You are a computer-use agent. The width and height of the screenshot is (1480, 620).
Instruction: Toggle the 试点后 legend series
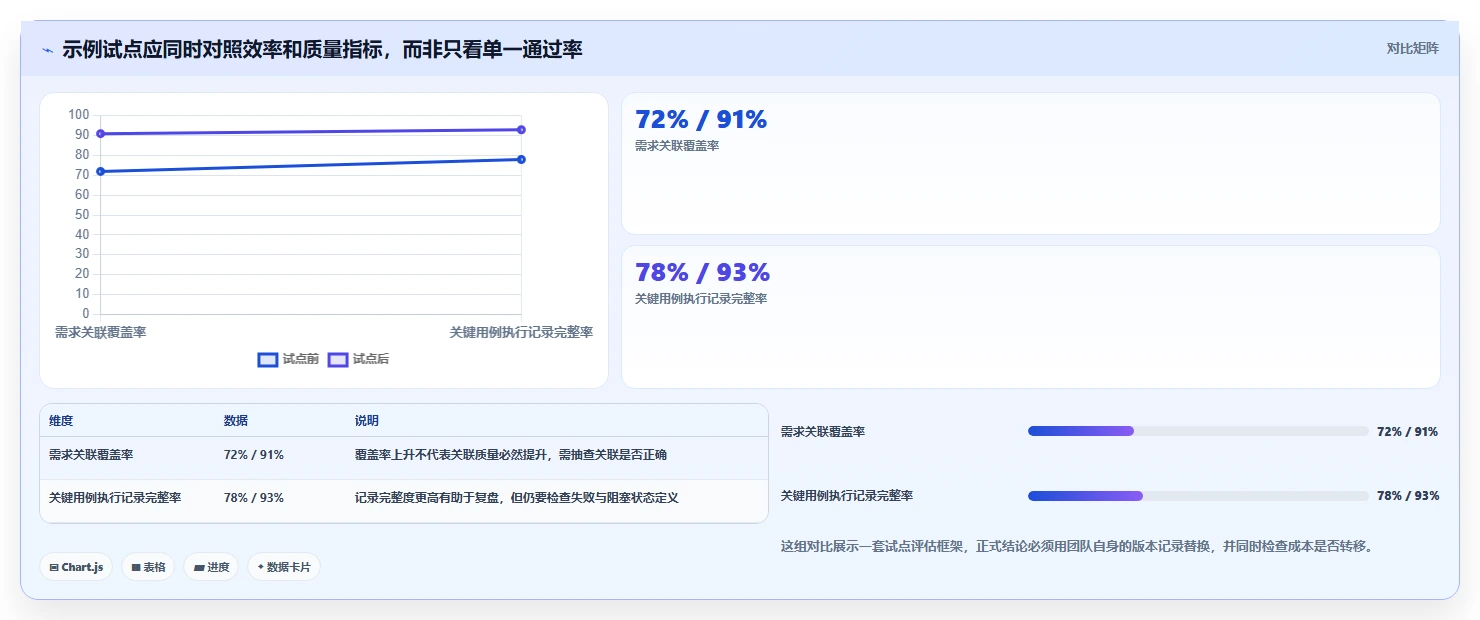(358, 359)
